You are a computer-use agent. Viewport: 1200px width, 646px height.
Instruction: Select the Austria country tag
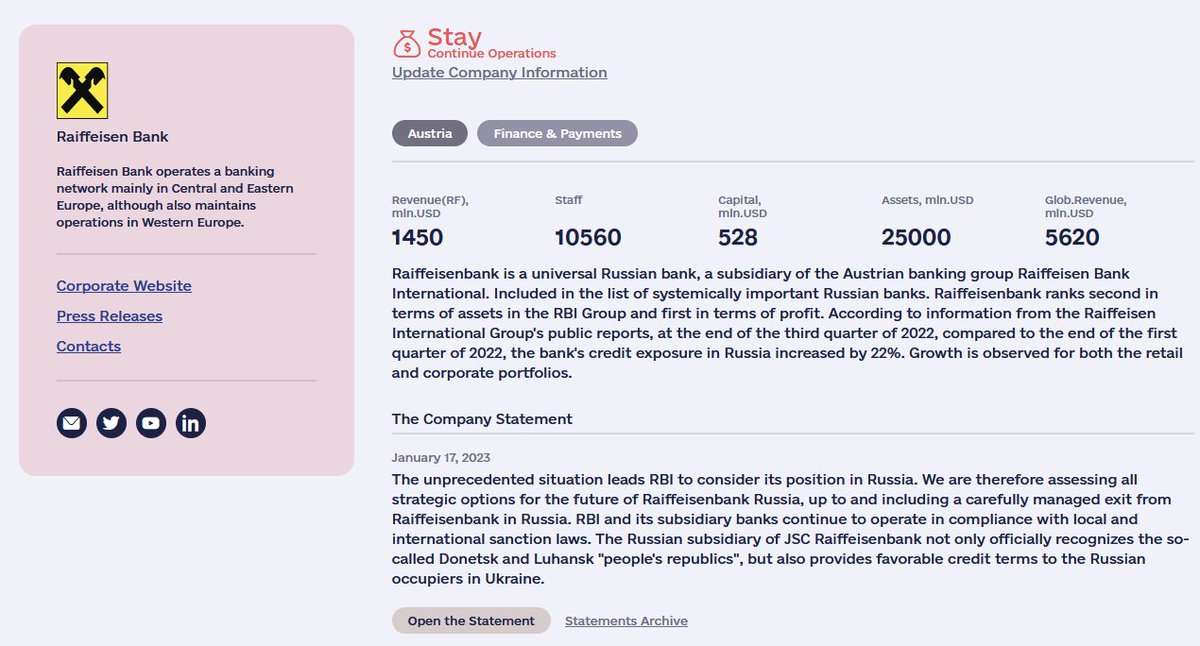click(430, 133)
